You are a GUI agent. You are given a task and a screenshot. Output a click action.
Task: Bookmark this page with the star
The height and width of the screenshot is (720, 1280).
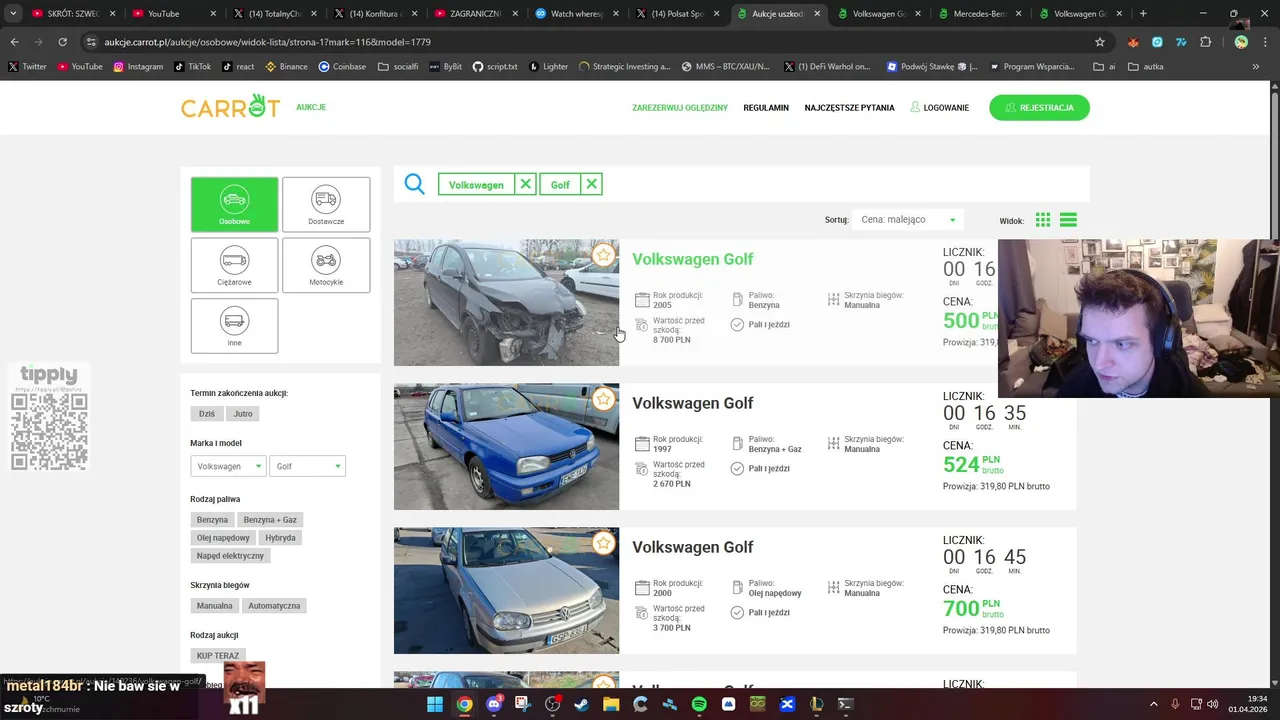1100,42
